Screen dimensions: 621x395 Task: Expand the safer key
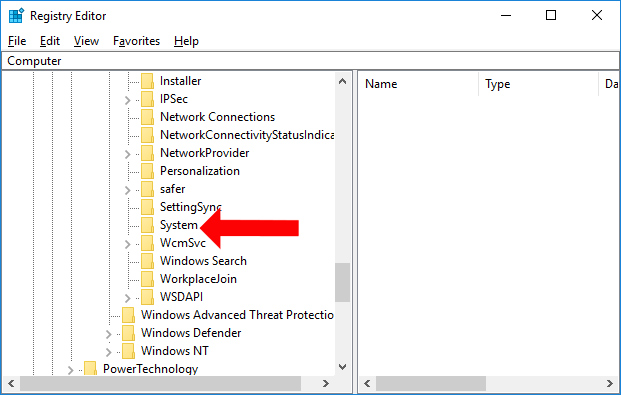click(x=128, y=190)
